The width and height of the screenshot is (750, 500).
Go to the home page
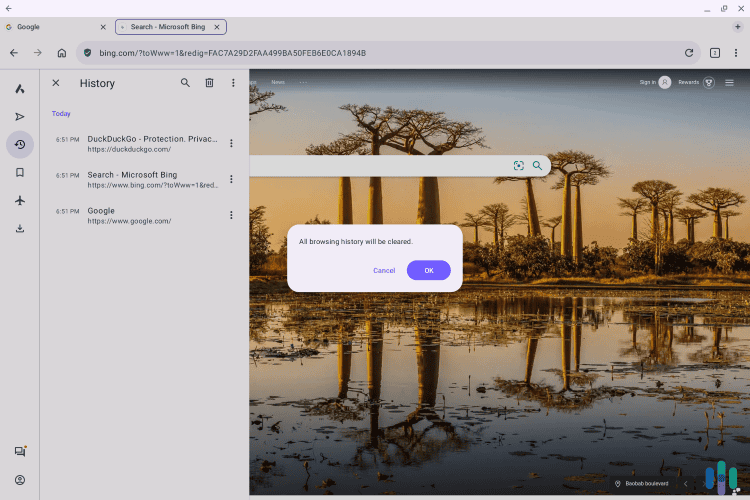point(62,53)
